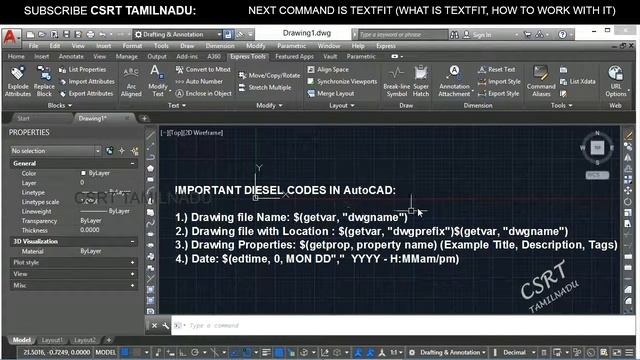Collapse the 3D Visualization section
The width and height of the screenshot is (640, 360).
point(132,242)
